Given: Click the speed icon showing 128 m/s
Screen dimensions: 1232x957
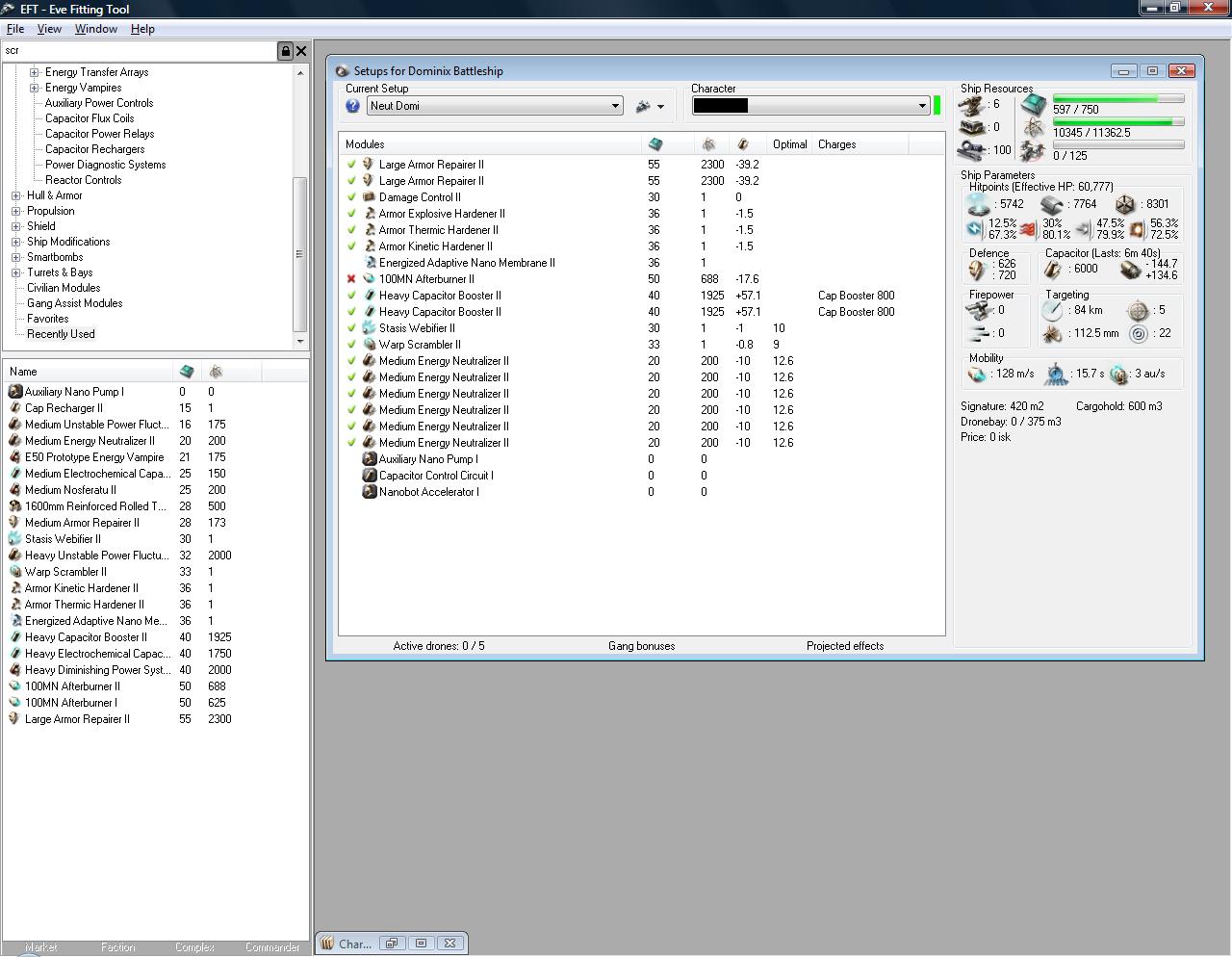Looking at the screenshot, I should point(978,374).
